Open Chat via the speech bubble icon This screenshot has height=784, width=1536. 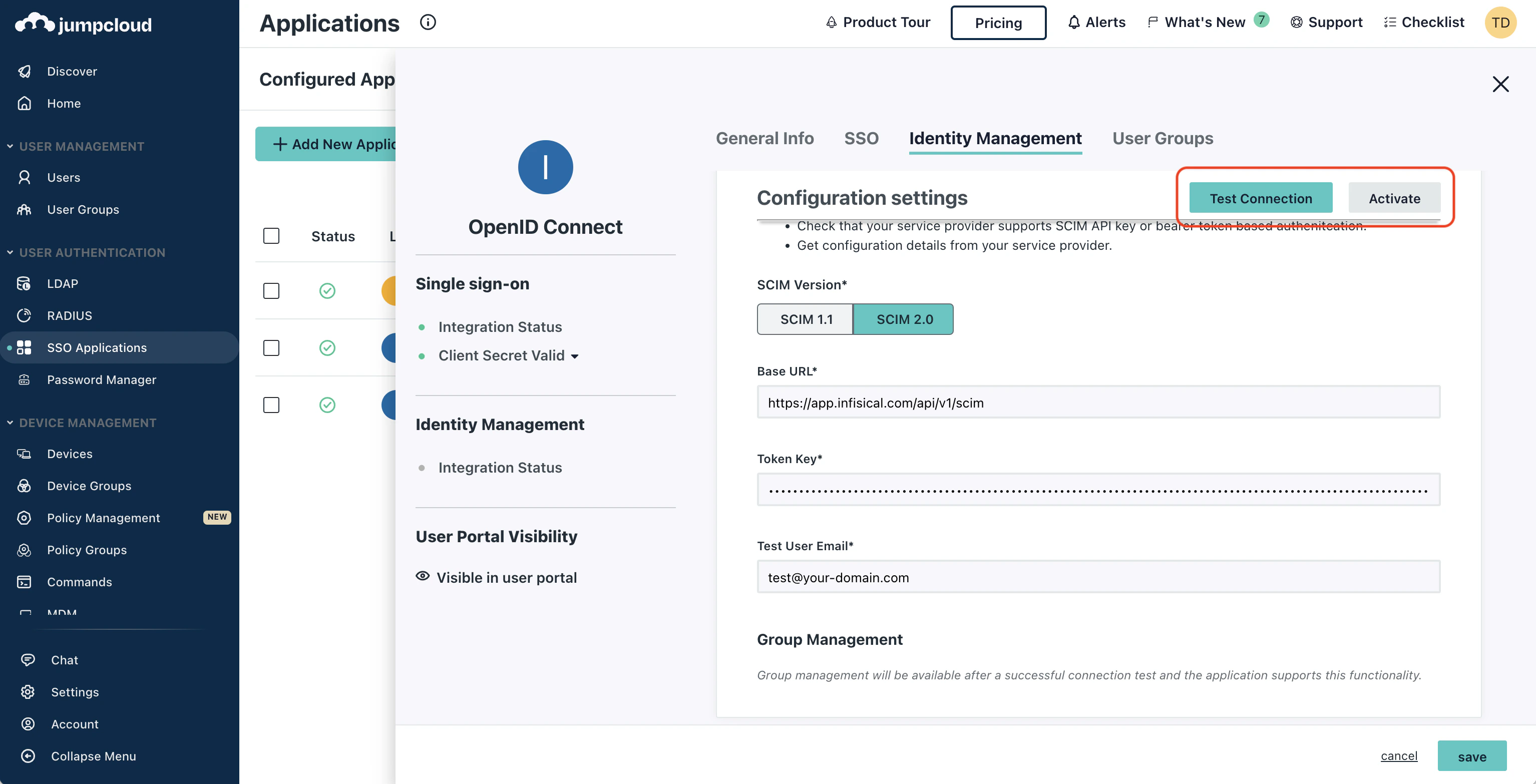[28, 659]
